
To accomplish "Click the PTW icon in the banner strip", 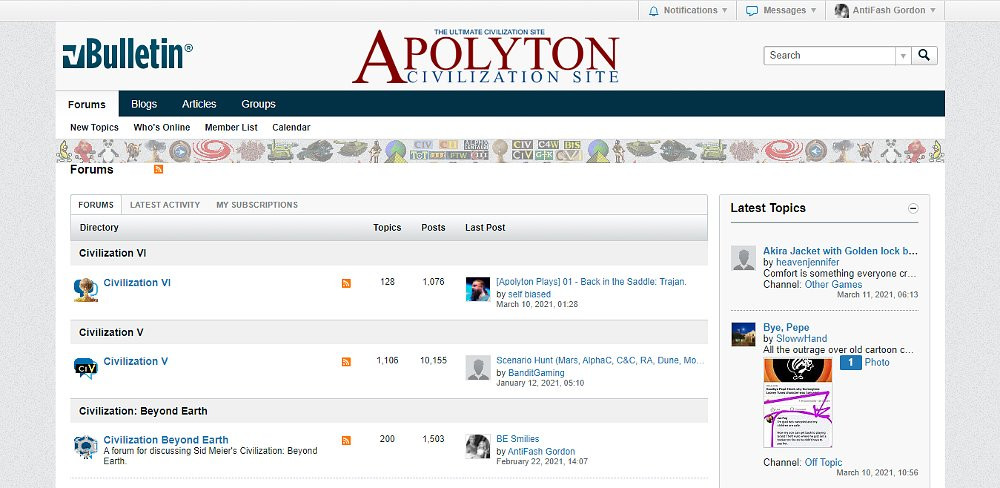I will click(459, 155).
